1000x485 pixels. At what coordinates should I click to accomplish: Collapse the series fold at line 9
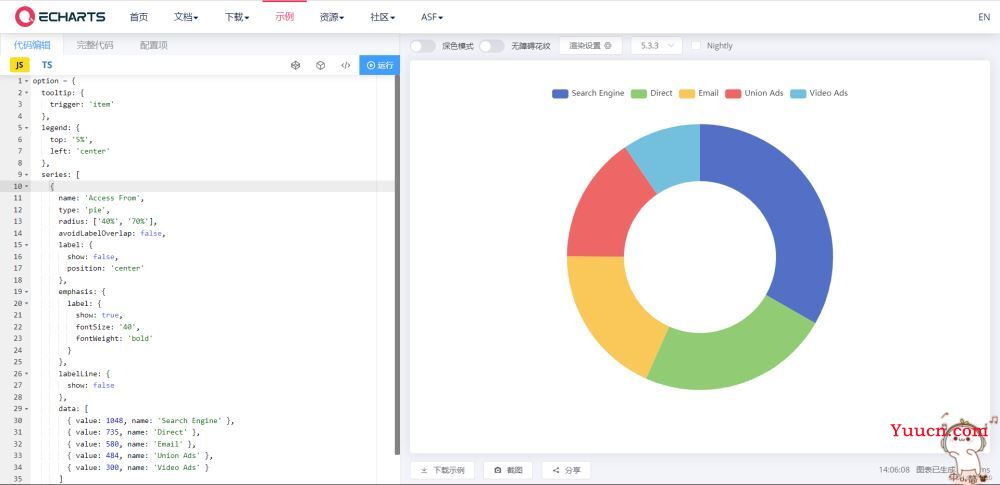coord(27,174)
